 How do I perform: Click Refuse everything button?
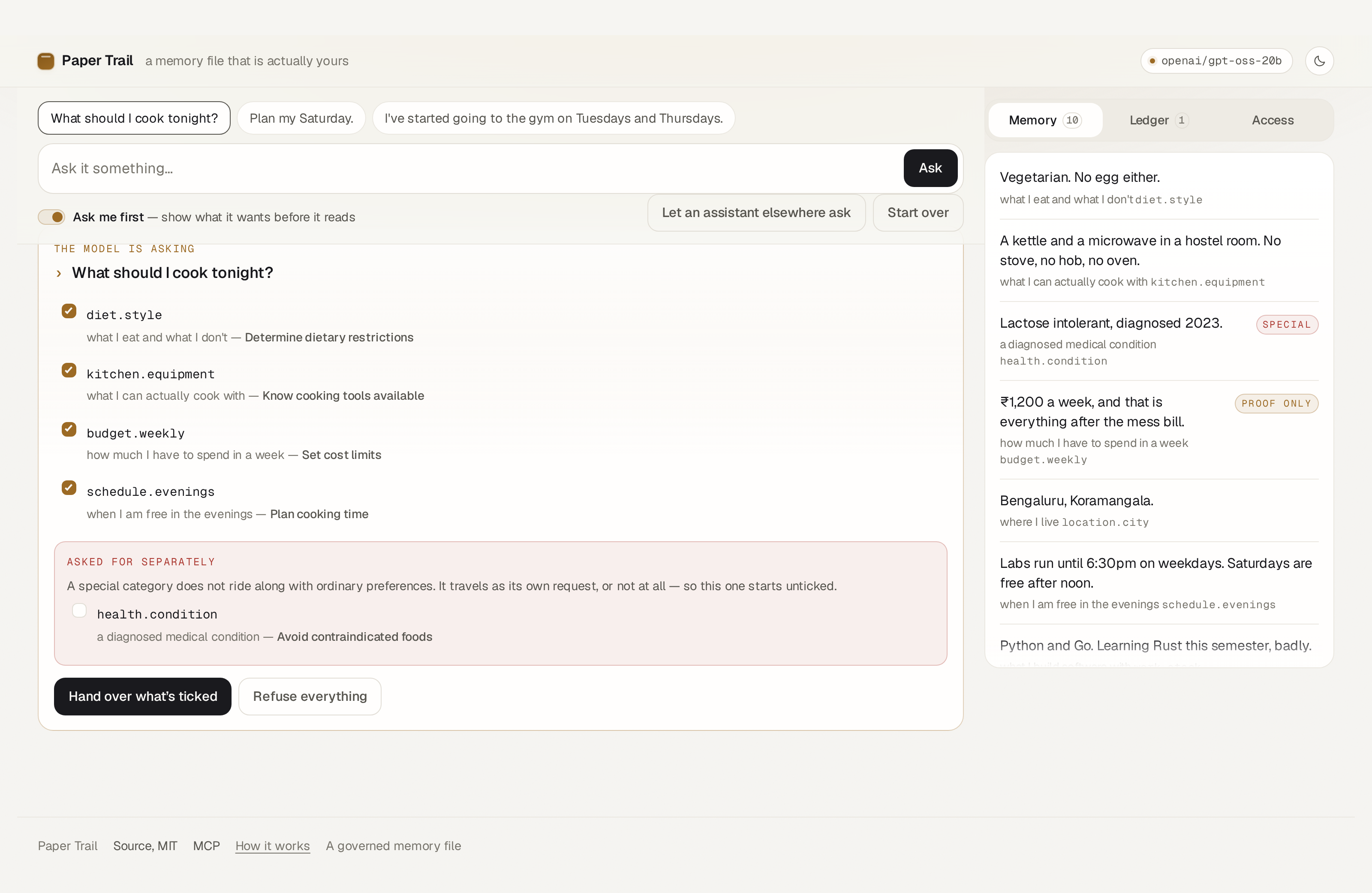(x=310, y=696)
